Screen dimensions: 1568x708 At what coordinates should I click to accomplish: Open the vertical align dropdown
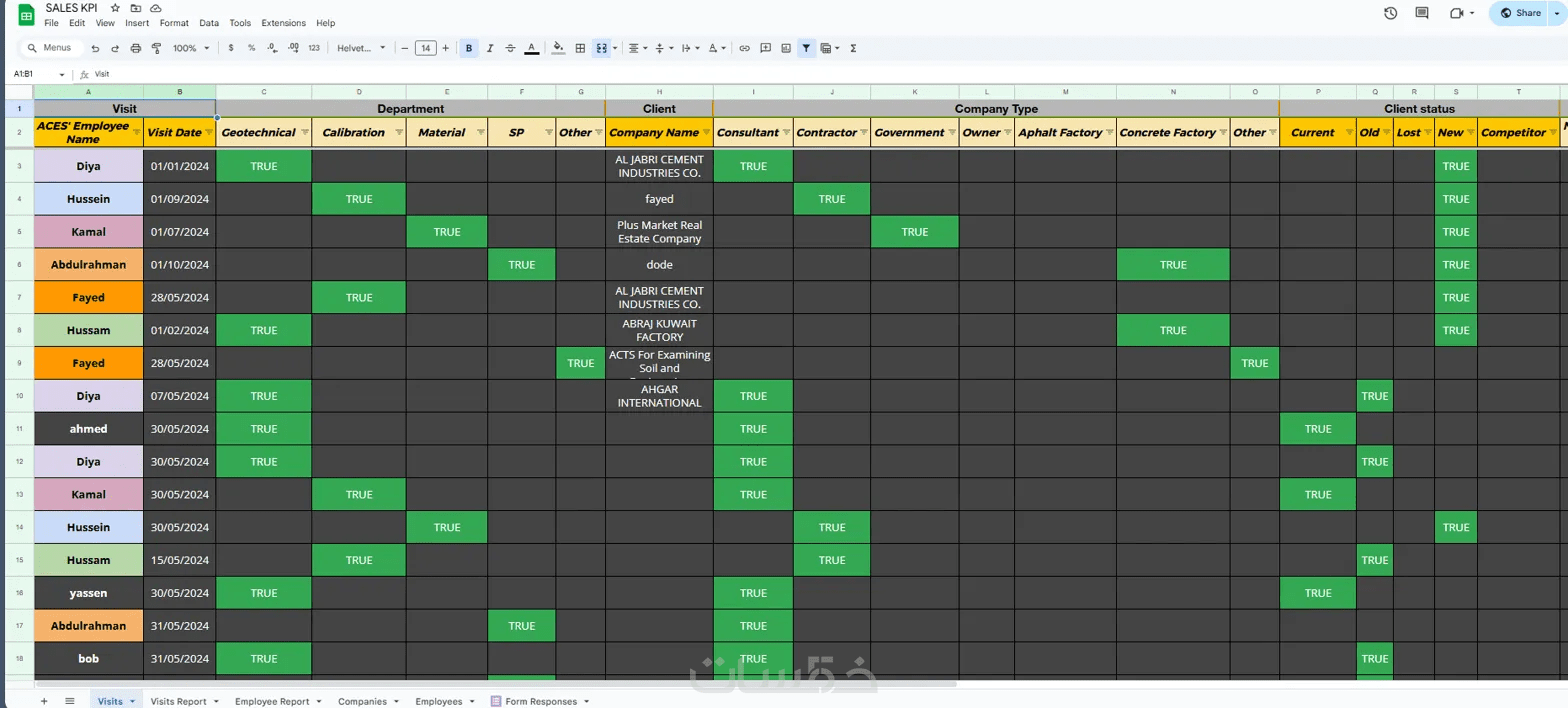(664, 48)
